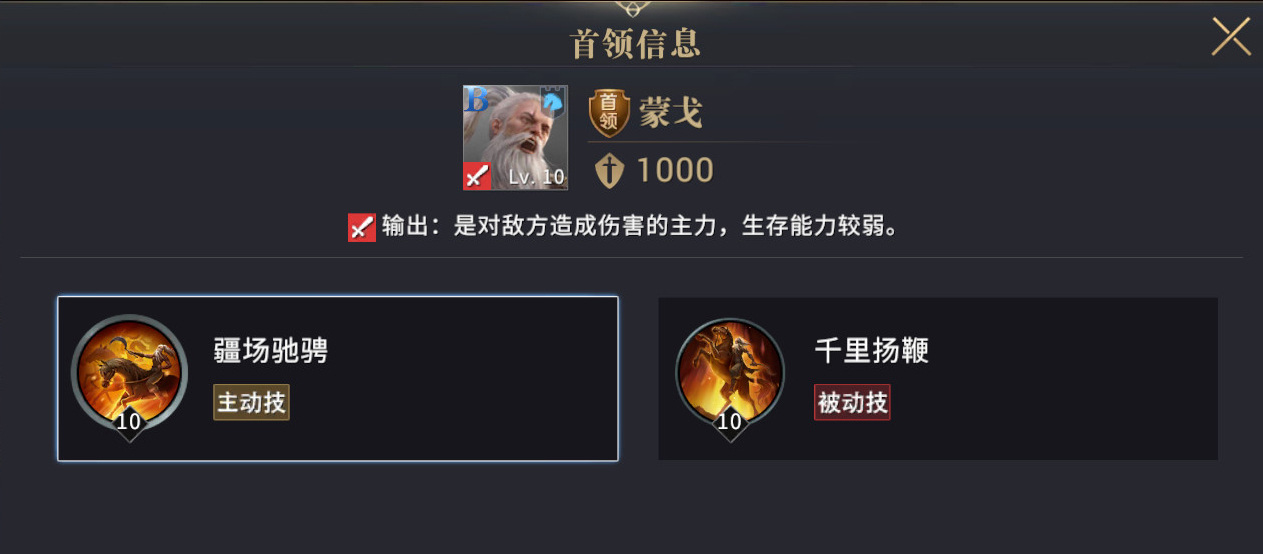The image size is (1263, 554).
Task: Click the level 10 badge under 千里扬鞭 icon
Action: 730,422
